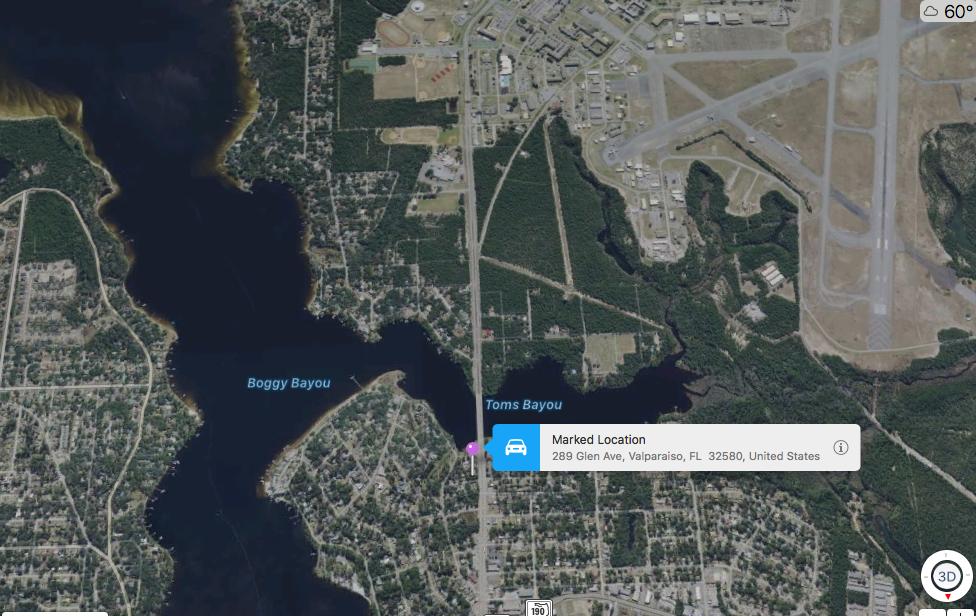Click the Route 190 highway shield
Image resolution: width=976 pixels, height=616 pixels.
(x=538, y=609)
